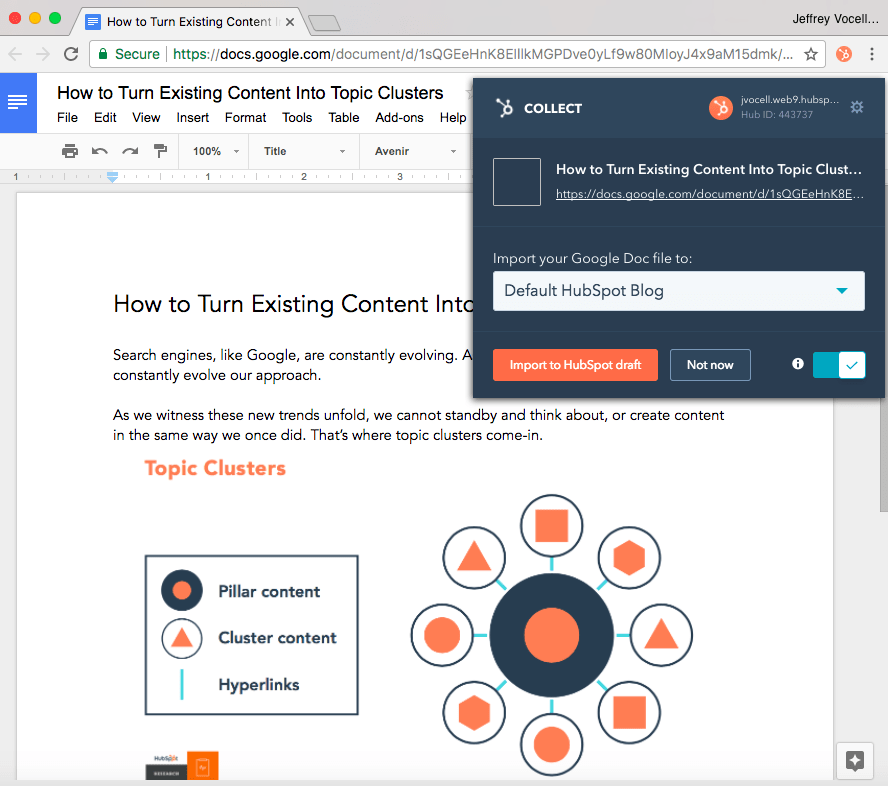Click the Import to HubSpot draft button
This screenshot has width=888, height=786.
(575, 365)
